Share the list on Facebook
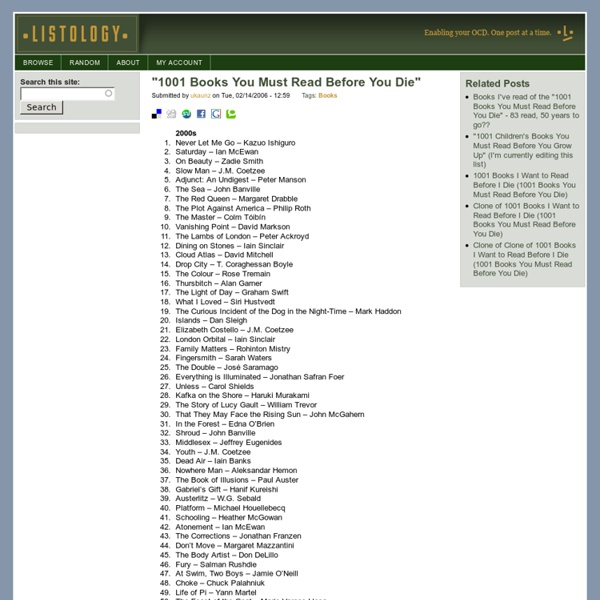 201,114
